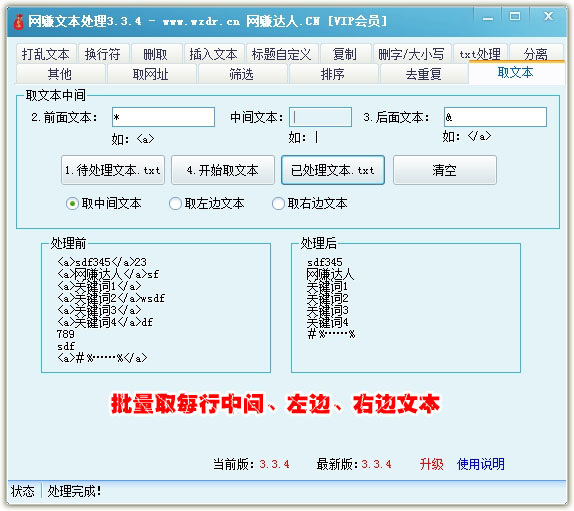Image resolution: width=574 pixels, height=511 pixels.
Task: Open the 分离 tab
Action: click(x=536, y=54)
